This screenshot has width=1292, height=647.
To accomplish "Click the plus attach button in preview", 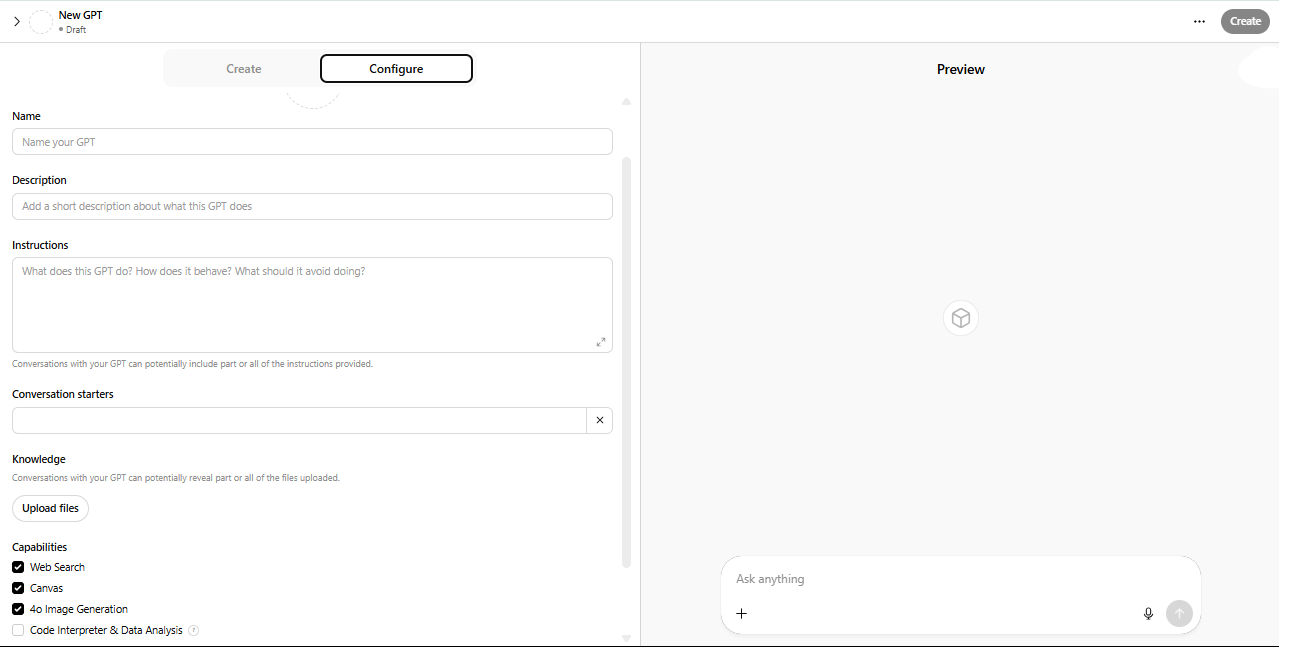I will [741, 613].
